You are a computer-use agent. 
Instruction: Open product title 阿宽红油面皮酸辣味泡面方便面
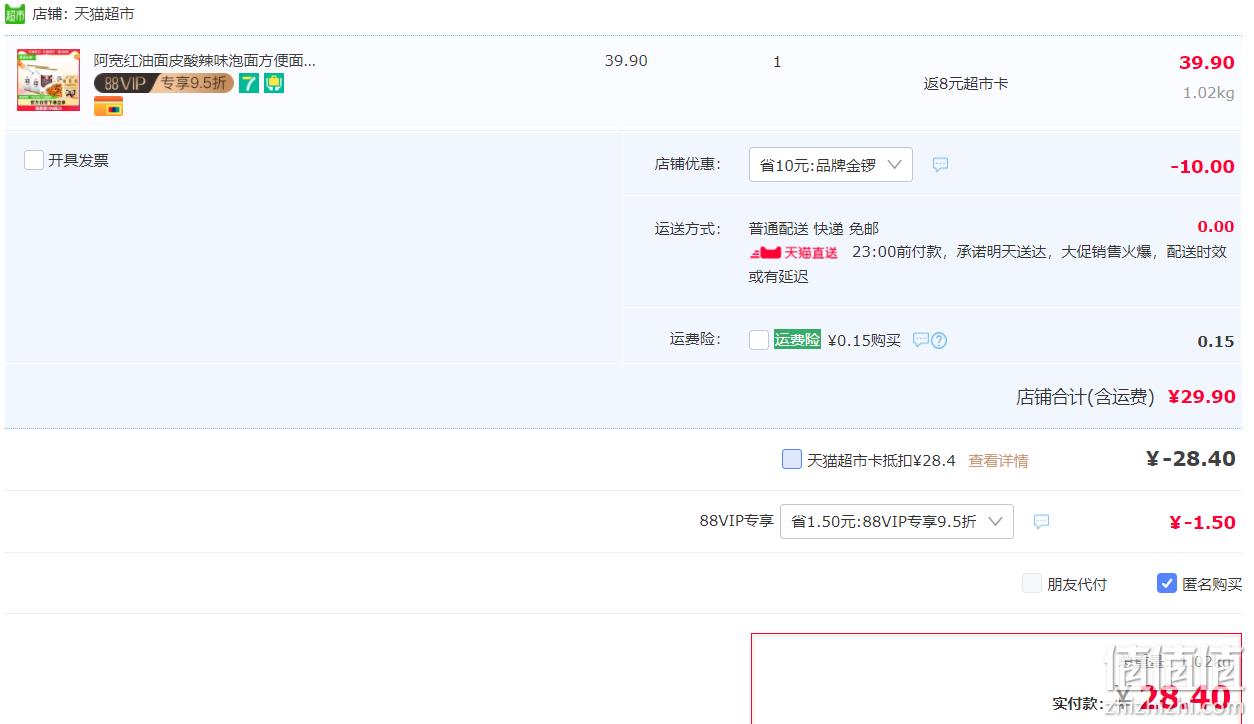204,61
